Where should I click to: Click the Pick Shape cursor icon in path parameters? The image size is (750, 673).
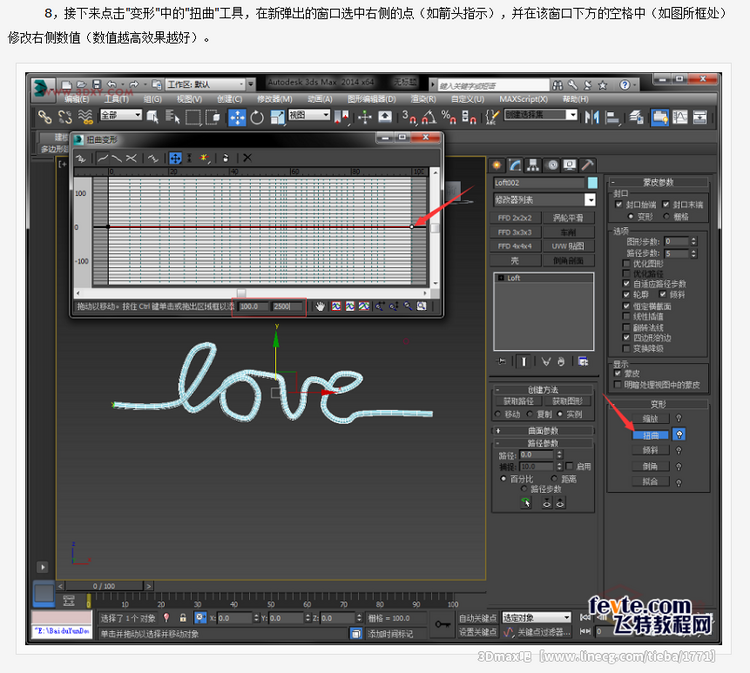tap(526, 503)
